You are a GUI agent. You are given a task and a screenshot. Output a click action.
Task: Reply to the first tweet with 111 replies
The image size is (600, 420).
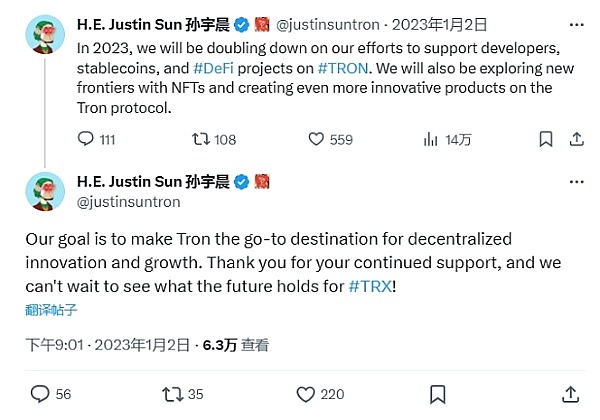(84, 140)
